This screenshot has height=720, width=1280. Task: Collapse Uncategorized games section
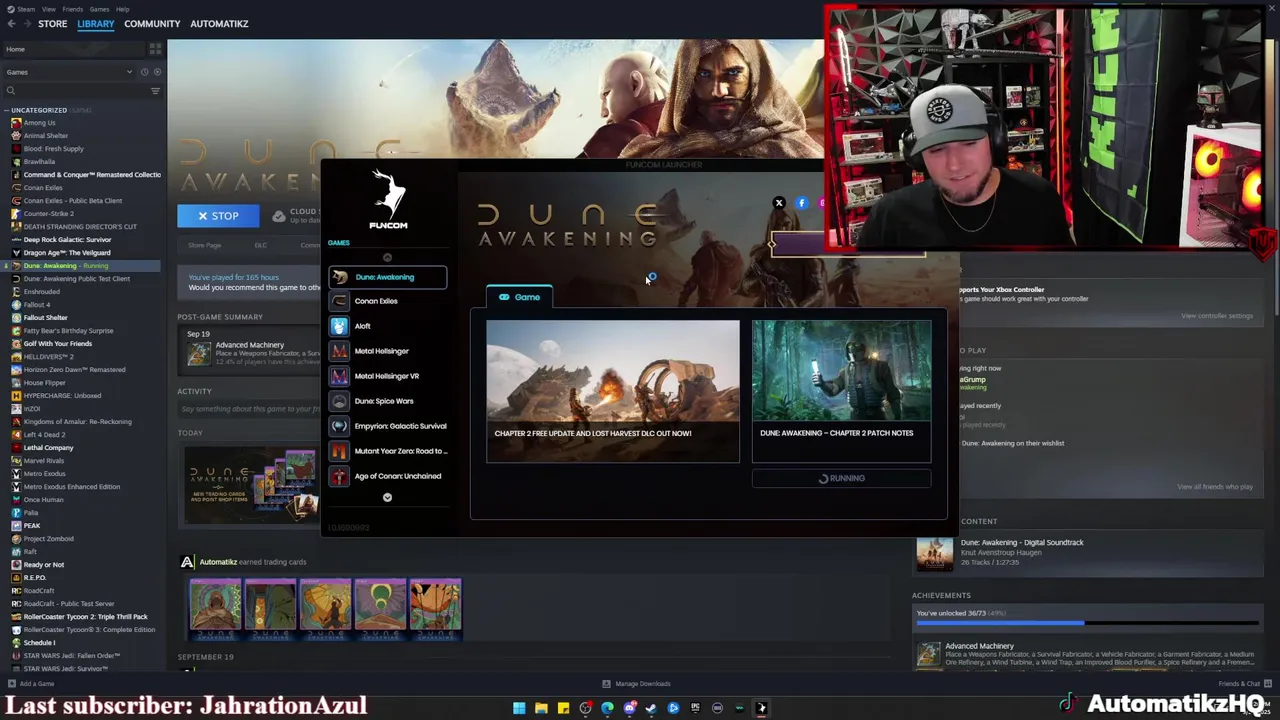(x=7, y=110)
